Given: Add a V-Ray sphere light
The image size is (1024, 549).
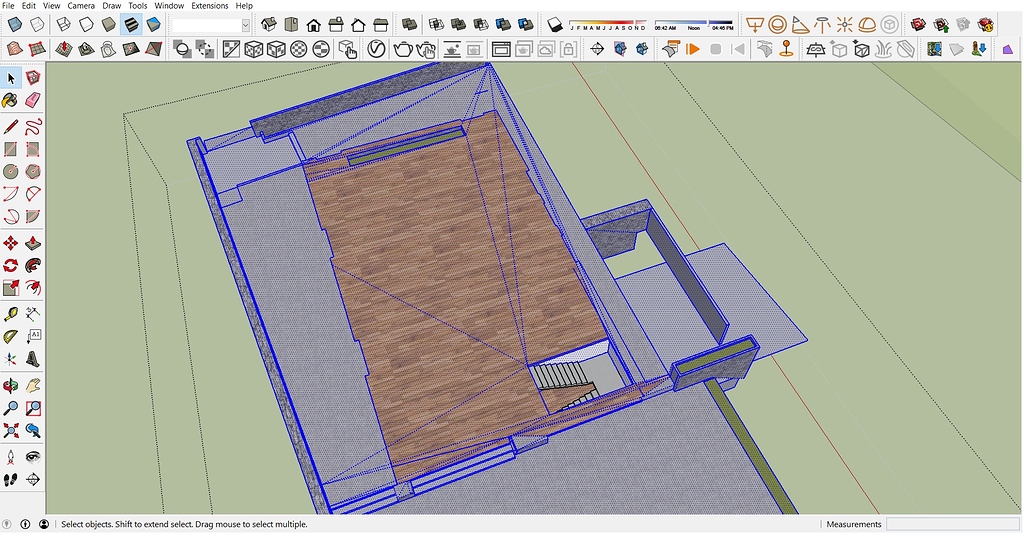Looking at the screenshot, I should pos(777,25).
